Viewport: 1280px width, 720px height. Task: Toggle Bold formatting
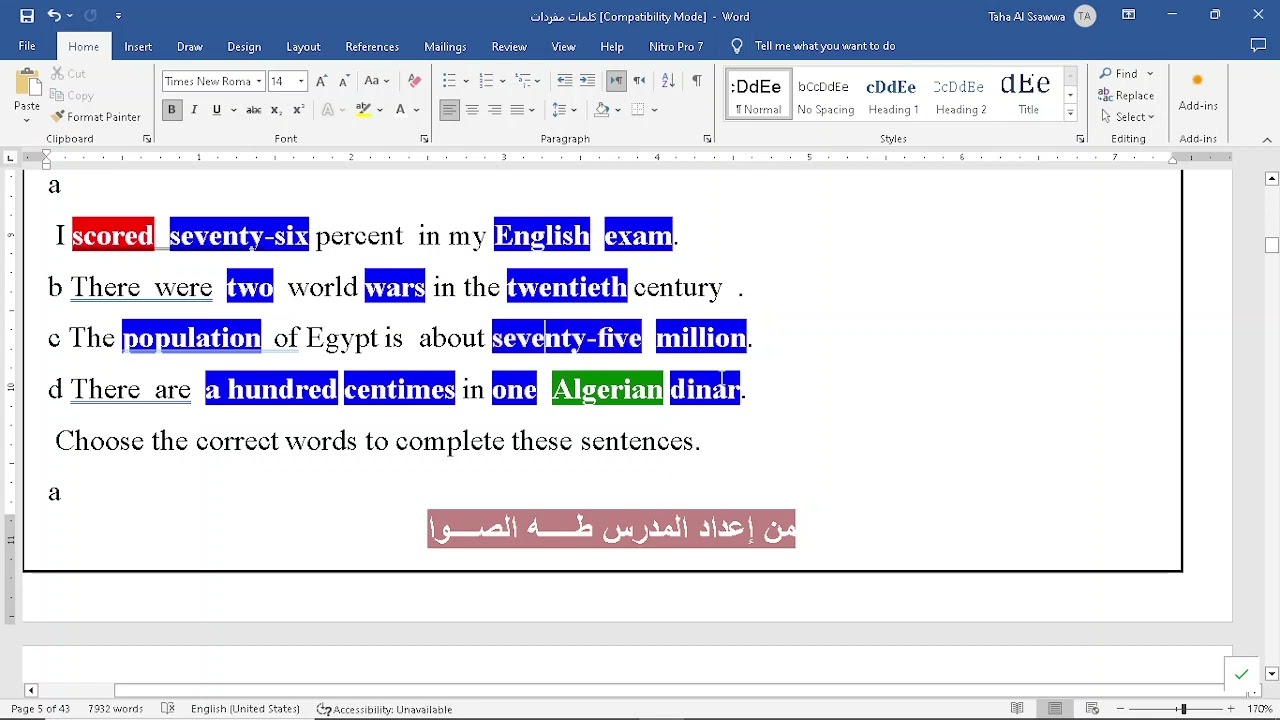[x=172, y=110]
